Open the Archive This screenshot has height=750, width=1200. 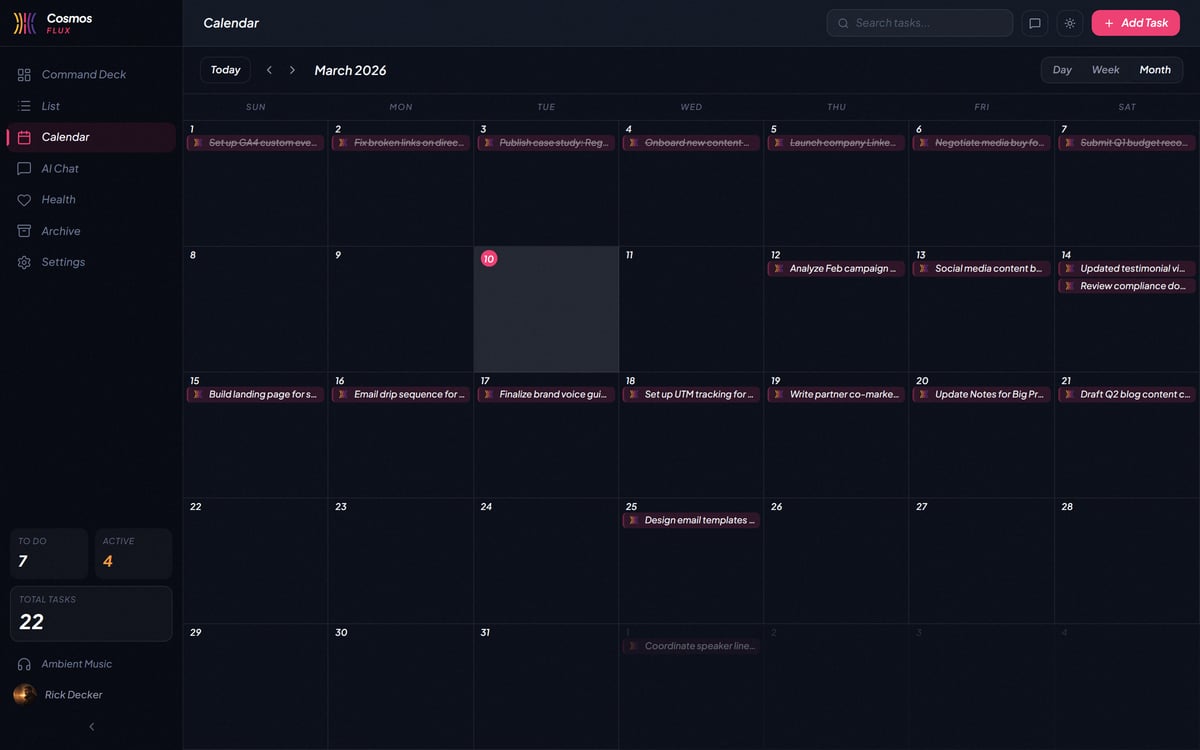[63, 230]
